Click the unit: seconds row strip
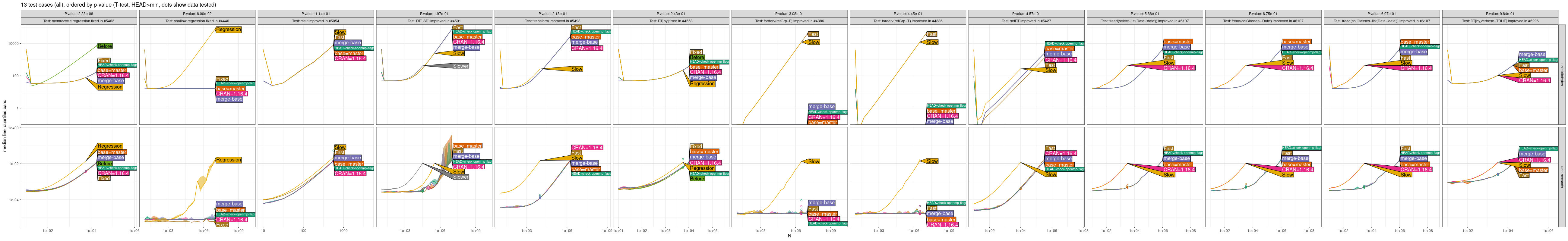The height and width of the screenshot is (241, 1568). 1561,177
